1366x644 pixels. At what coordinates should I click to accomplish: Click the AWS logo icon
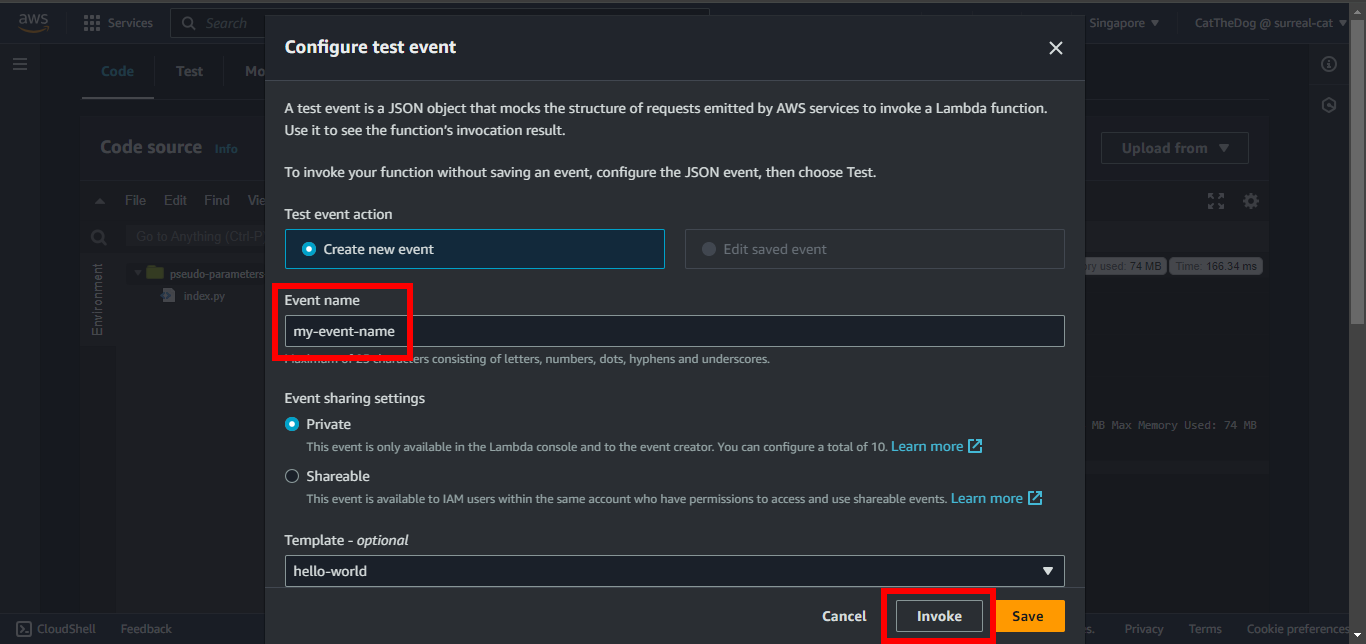[x=33, y=22]
